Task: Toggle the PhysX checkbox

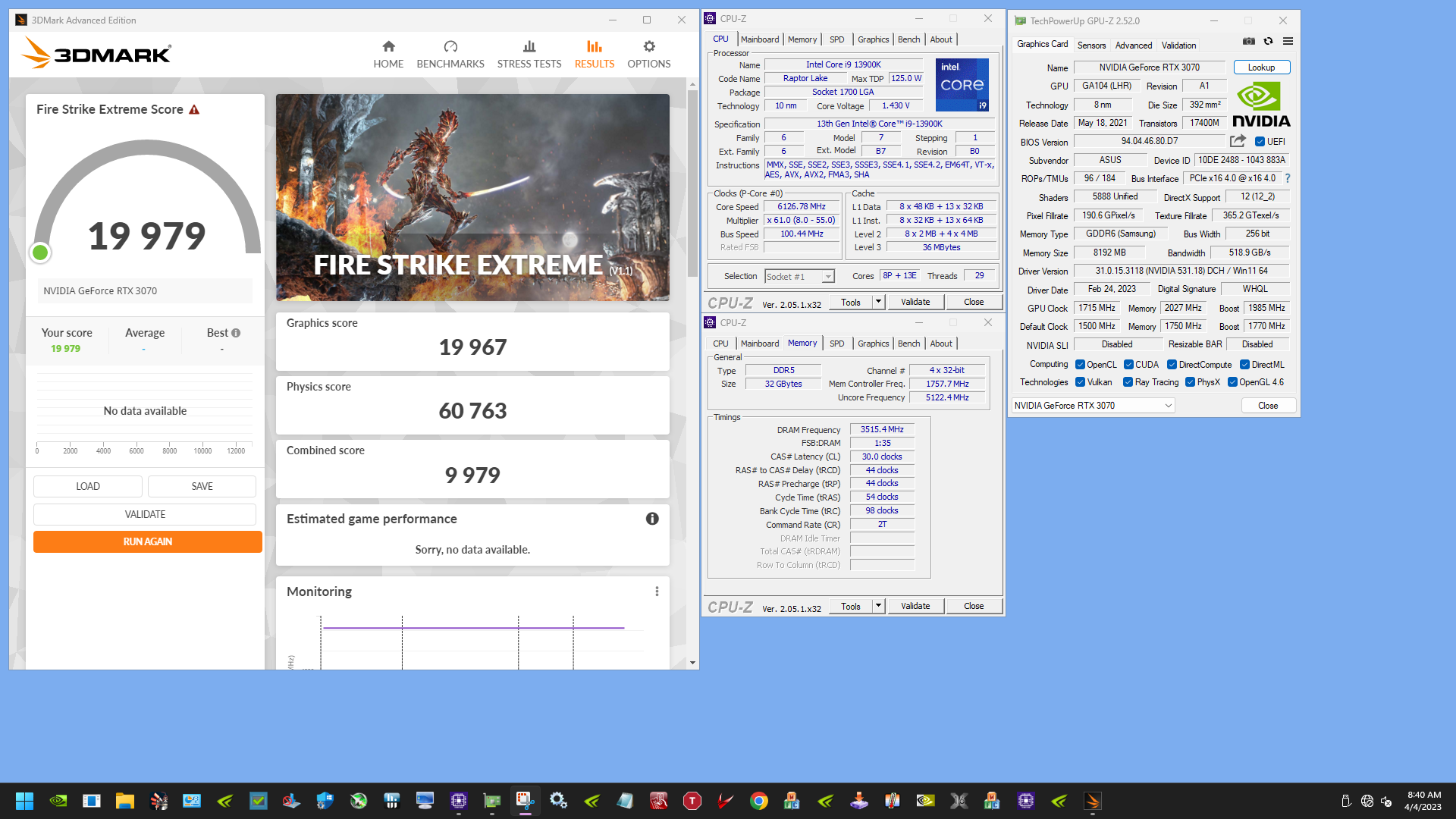Action: 1190,382
